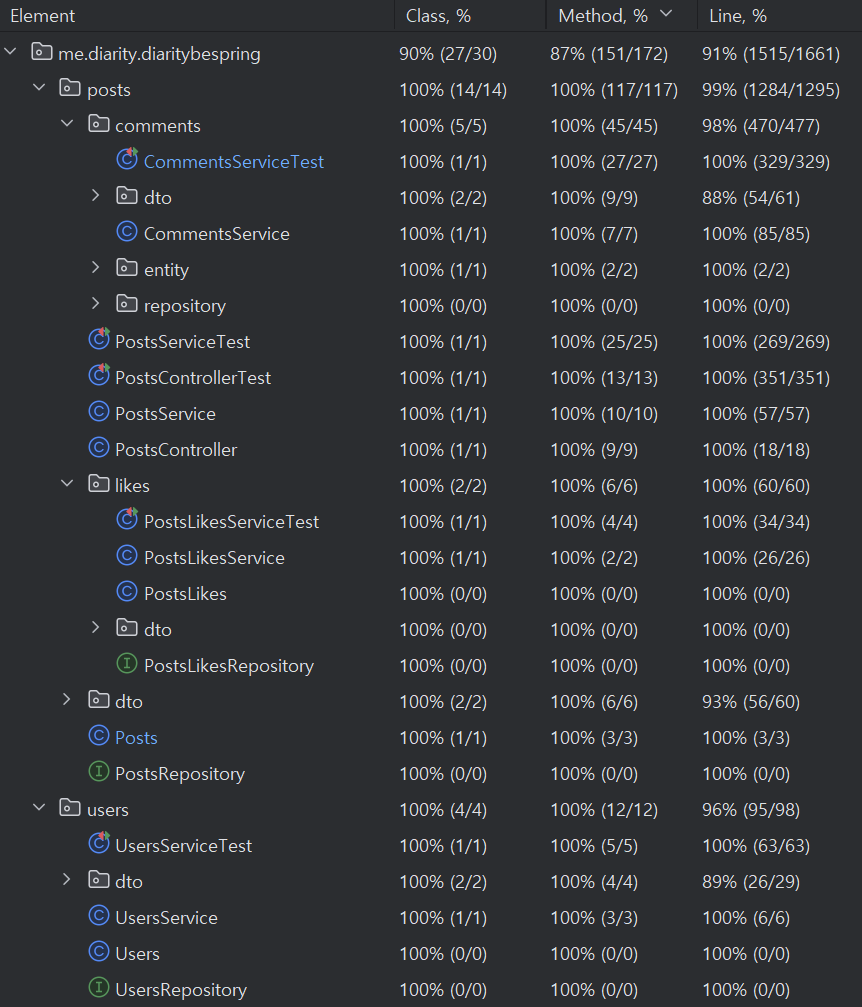Screen dimensions: 862x1007
Task: Click the 100% (14/14) class coverage value
Action: [x=453, y=90]
